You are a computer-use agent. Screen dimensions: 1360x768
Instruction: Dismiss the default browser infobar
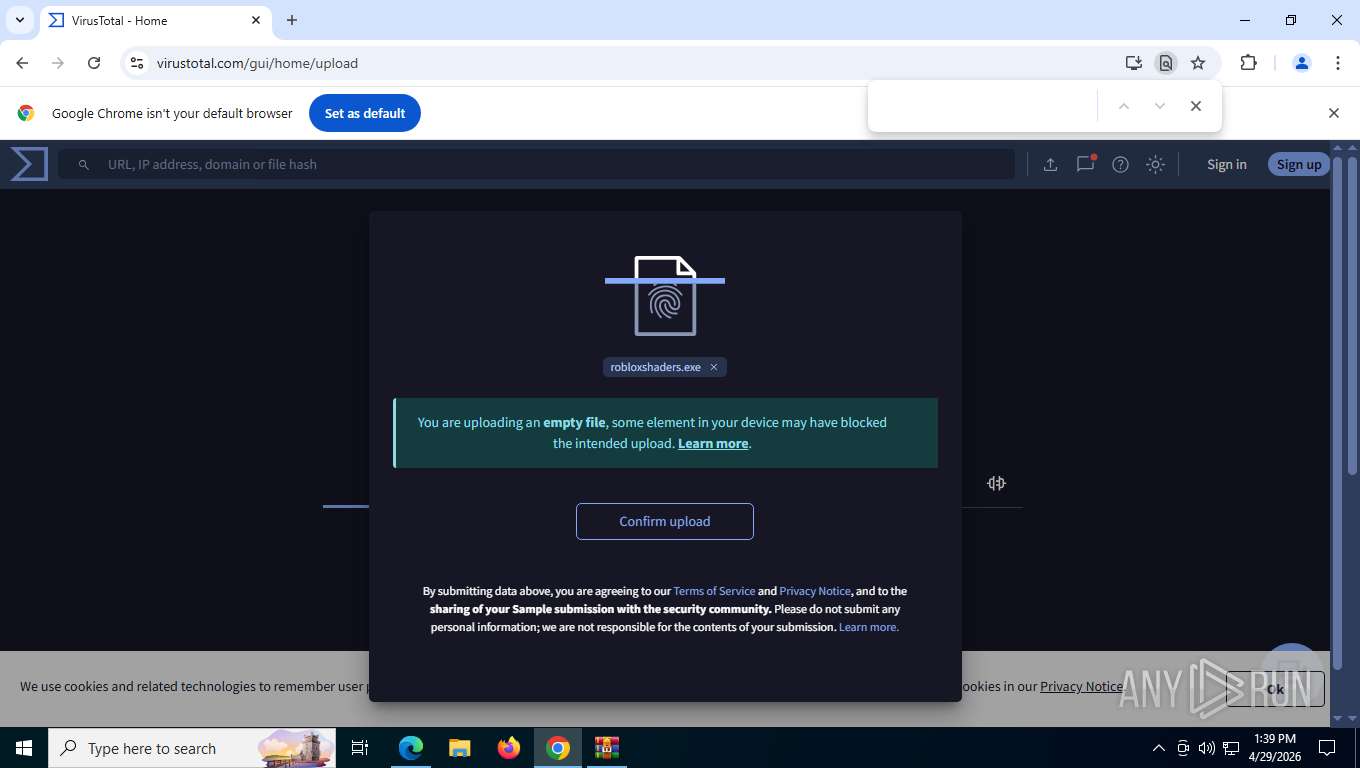click(x=1333, y=113)
